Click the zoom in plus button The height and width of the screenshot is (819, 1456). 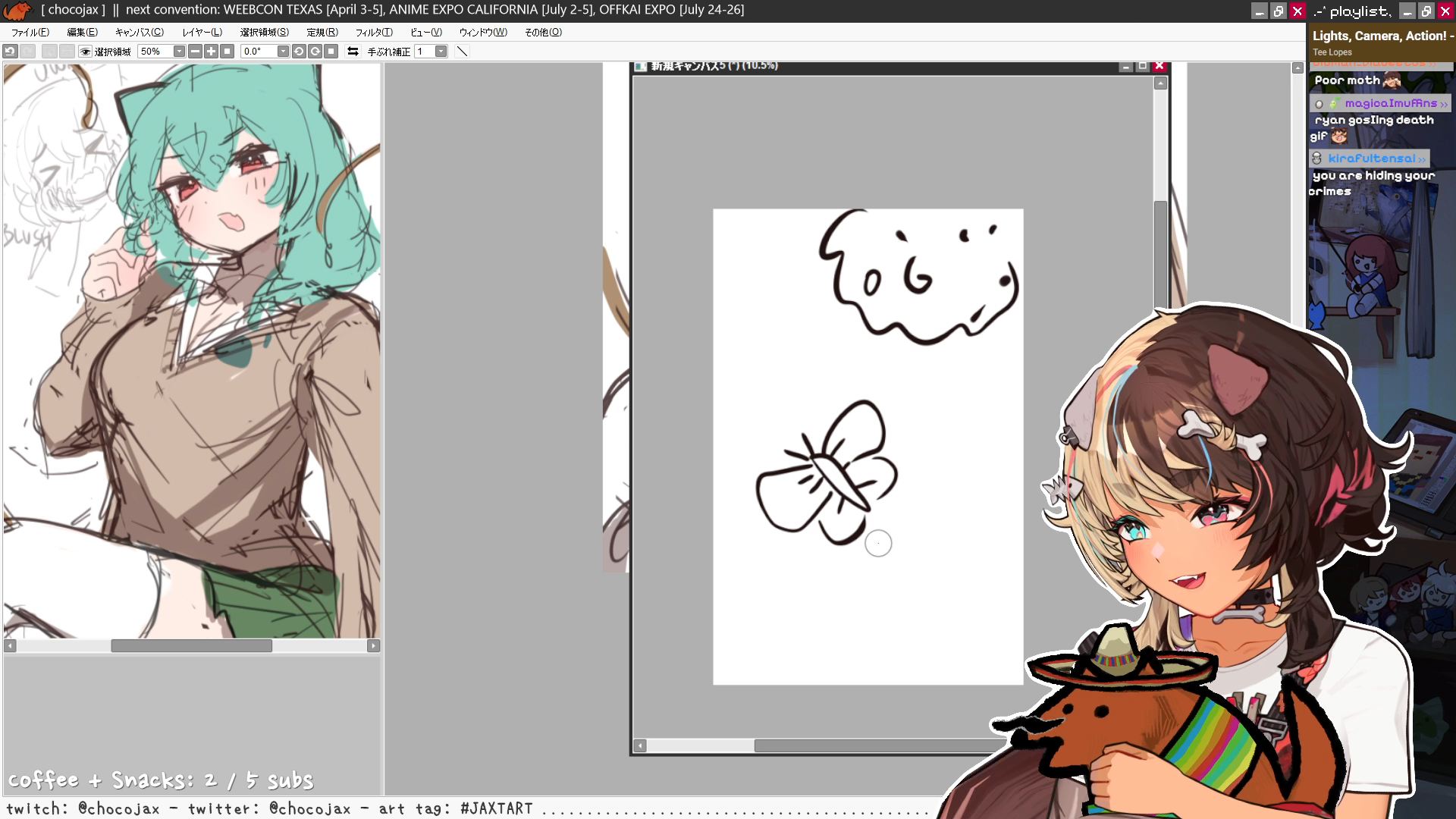(x=211, y=52)
